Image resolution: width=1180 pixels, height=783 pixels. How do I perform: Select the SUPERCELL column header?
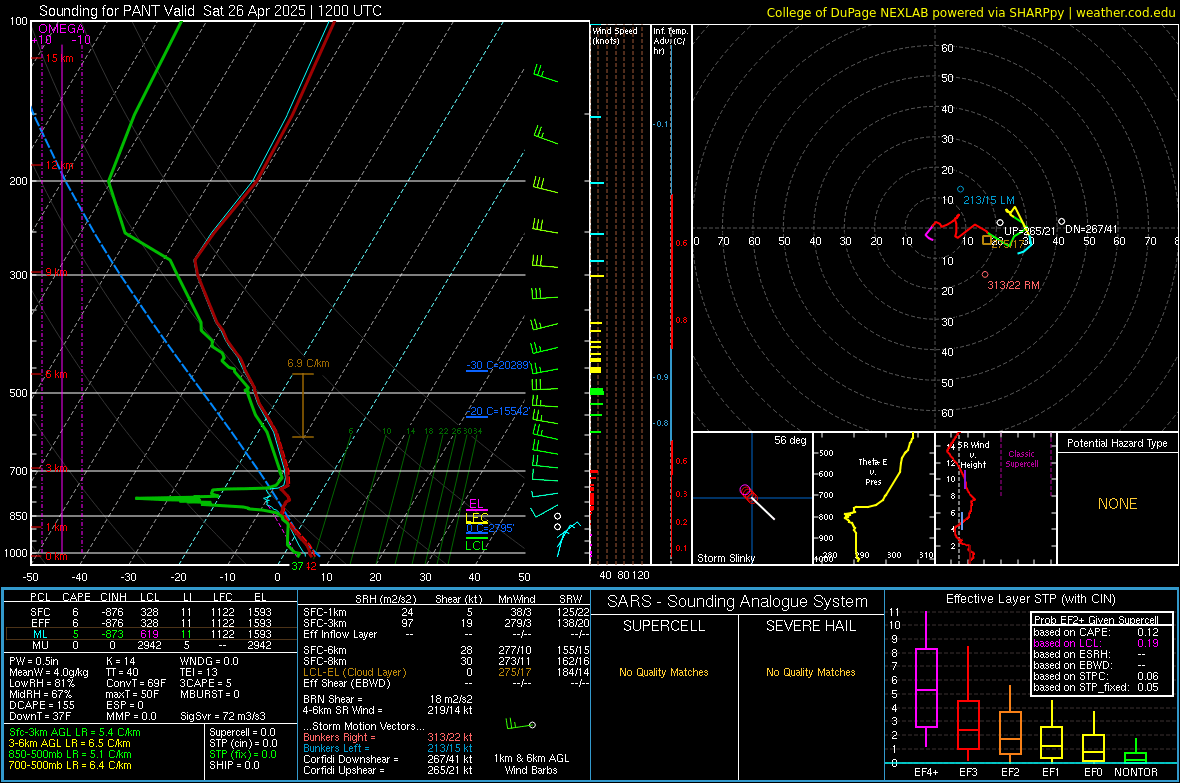pyautogui.click(x=664, y=626)
